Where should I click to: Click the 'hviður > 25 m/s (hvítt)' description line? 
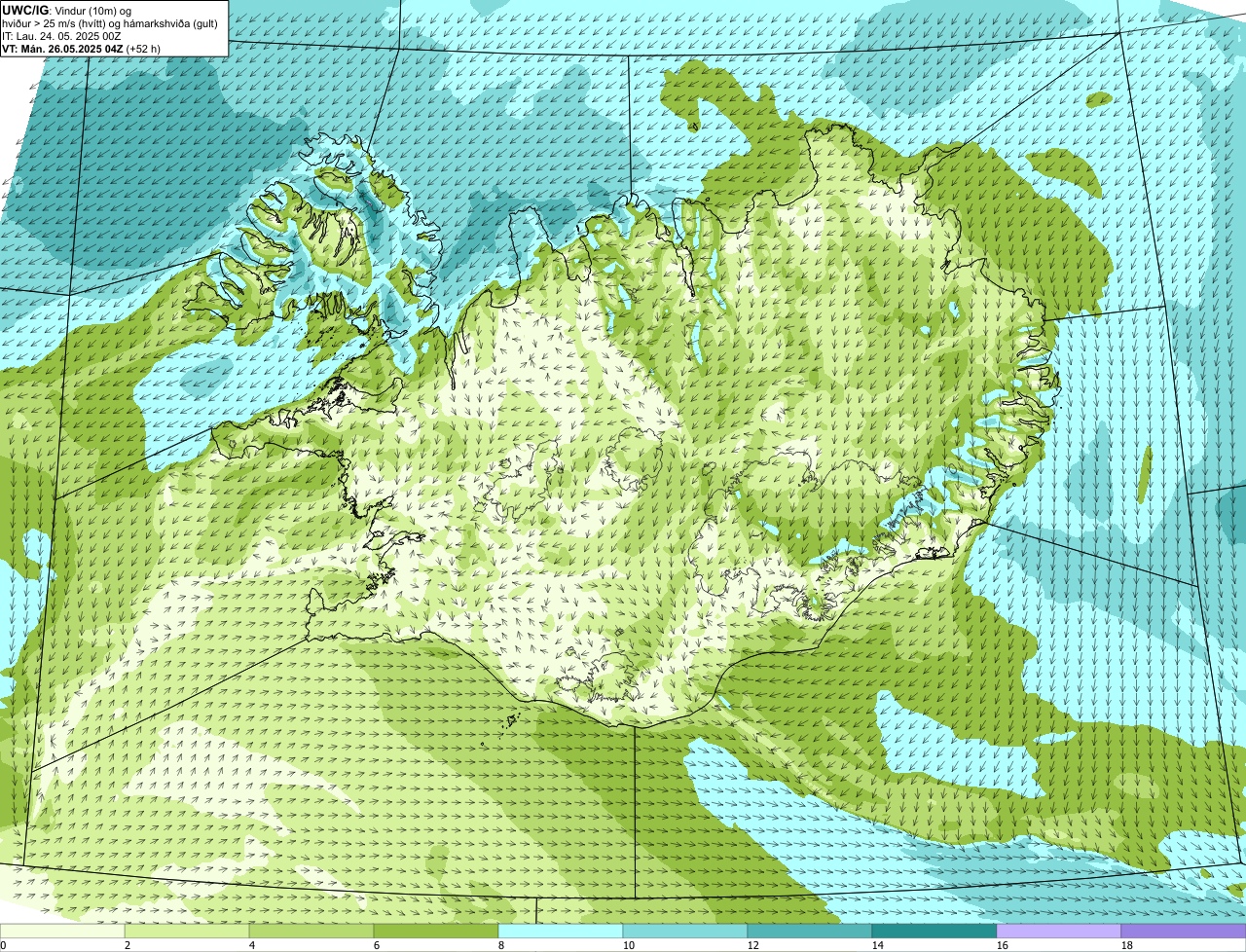tap(110, 23)
